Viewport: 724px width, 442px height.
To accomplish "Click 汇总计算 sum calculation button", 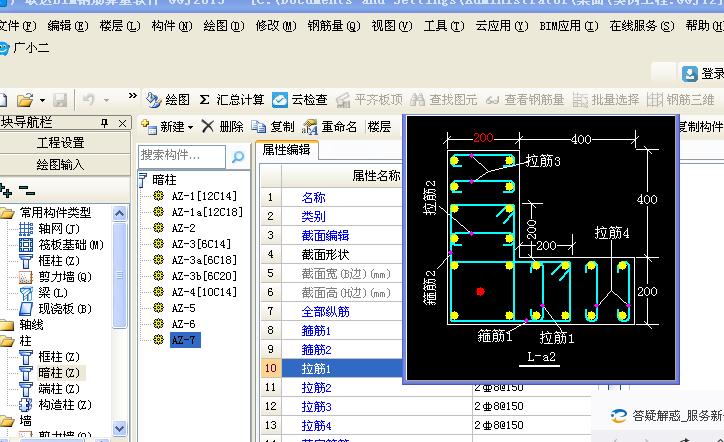I will point(232,100).
